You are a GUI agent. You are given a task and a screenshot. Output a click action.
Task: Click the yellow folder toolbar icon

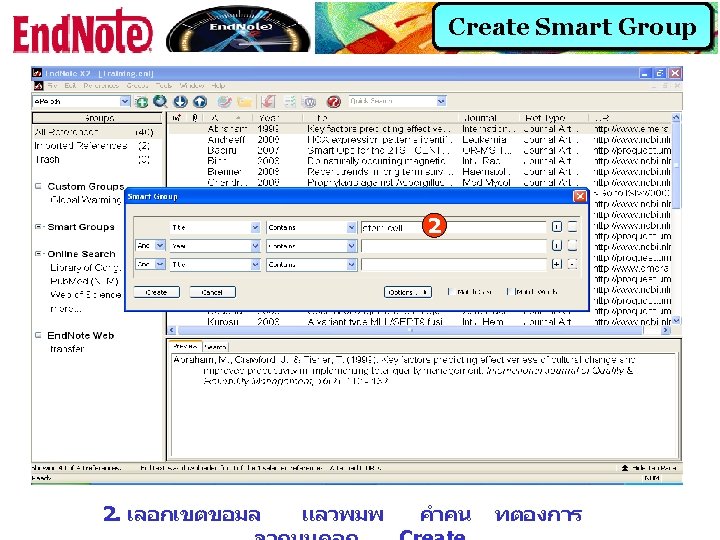[x=244, y=101]
